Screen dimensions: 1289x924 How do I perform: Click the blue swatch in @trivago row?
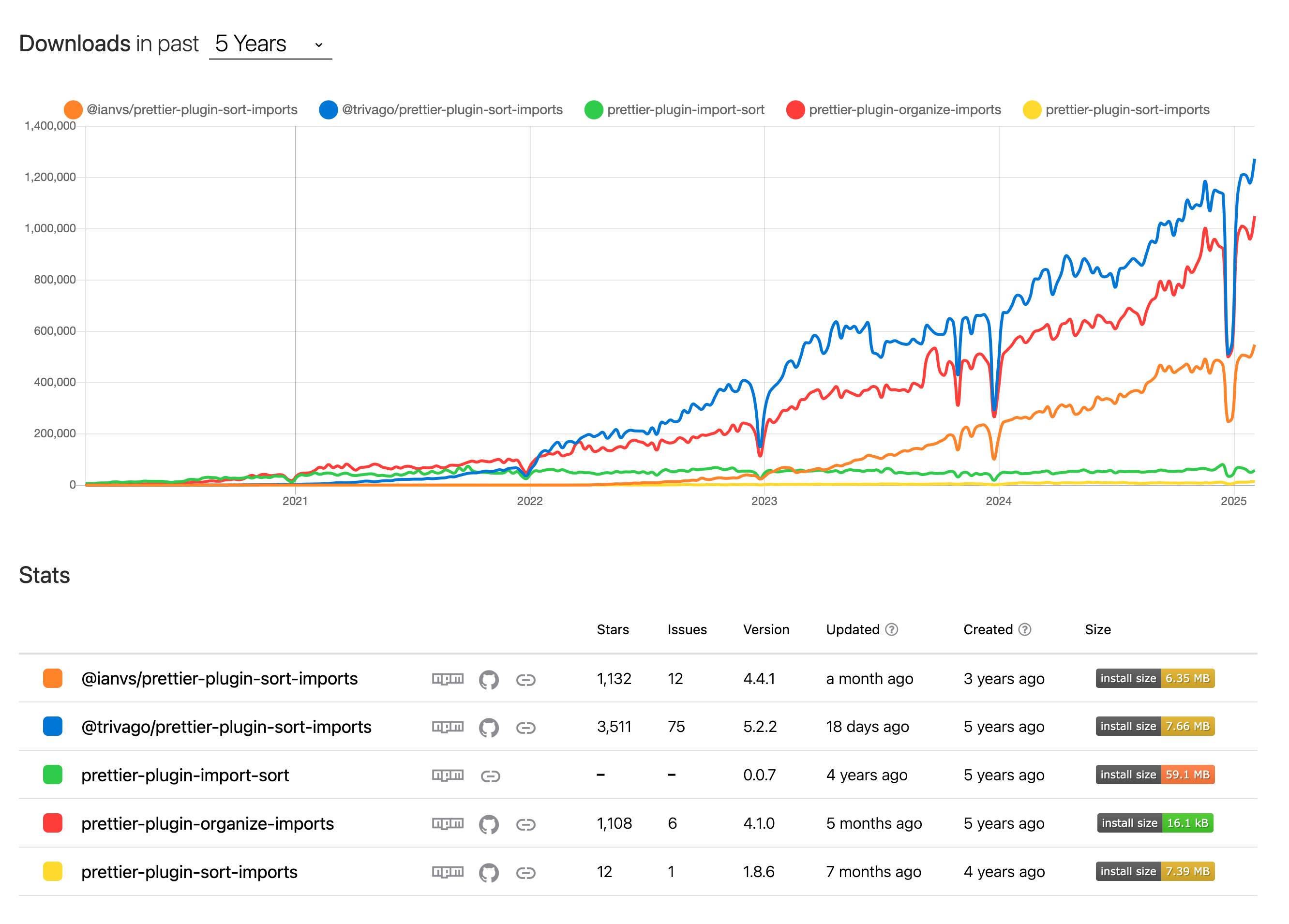(53, 727)
